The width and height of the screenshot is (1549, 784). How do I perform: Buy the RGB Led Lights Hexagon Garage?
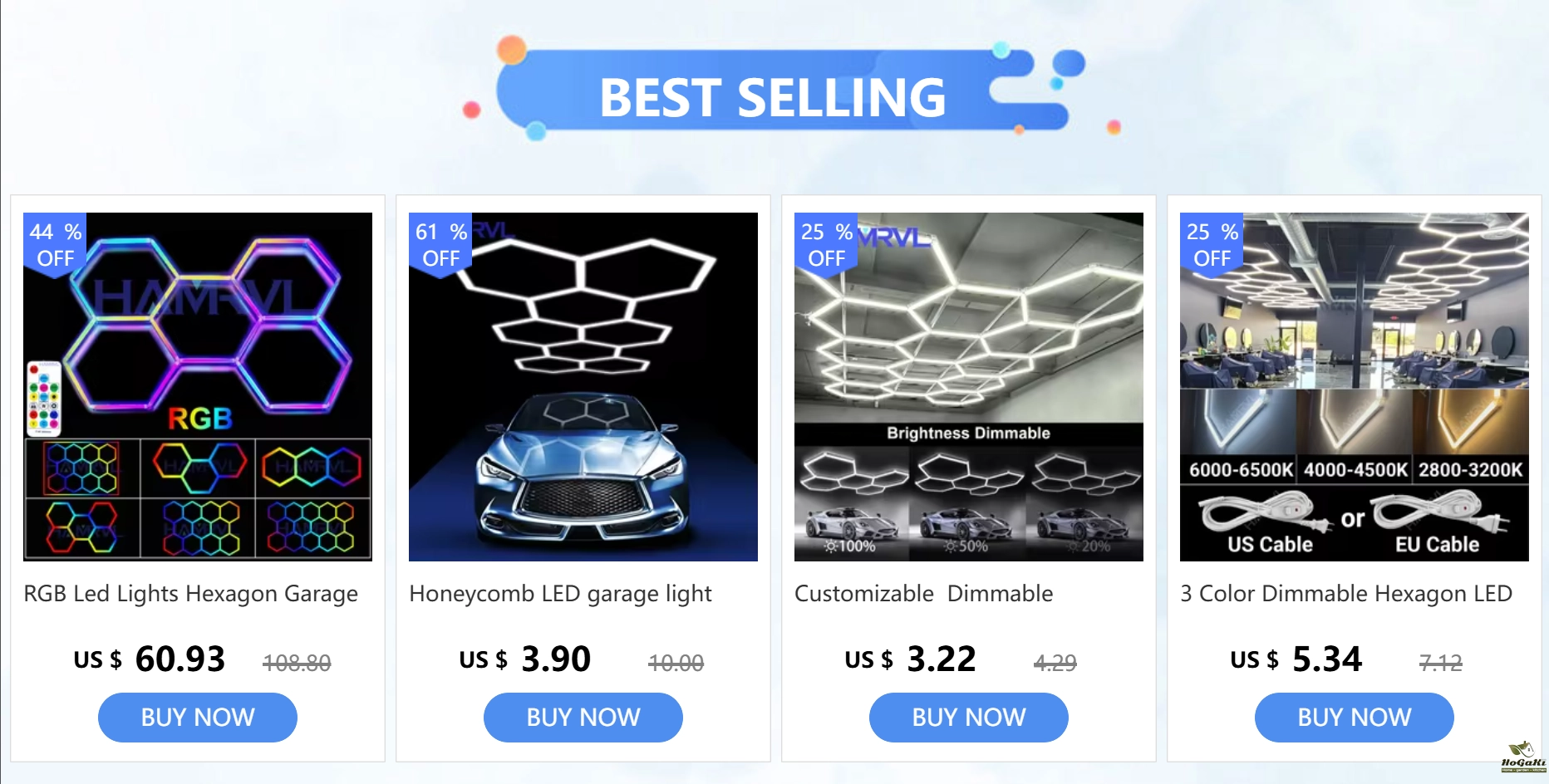198,718
